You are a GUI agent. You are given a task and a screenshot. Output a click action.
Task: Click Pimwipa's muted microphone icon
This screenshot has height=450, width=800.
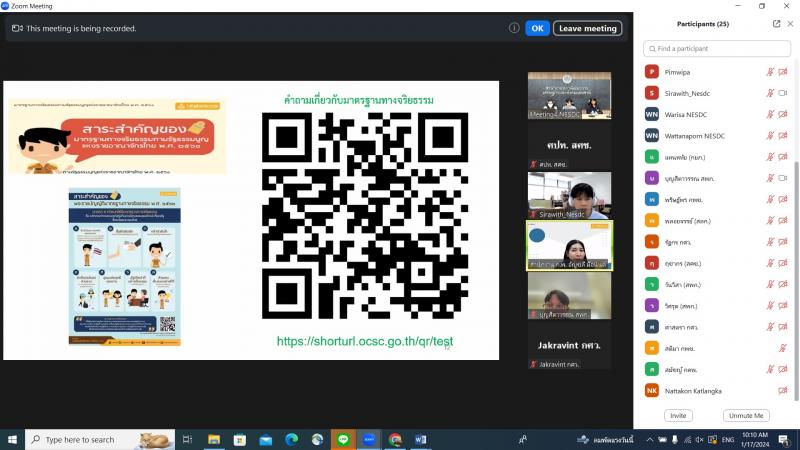pos(770,72)
